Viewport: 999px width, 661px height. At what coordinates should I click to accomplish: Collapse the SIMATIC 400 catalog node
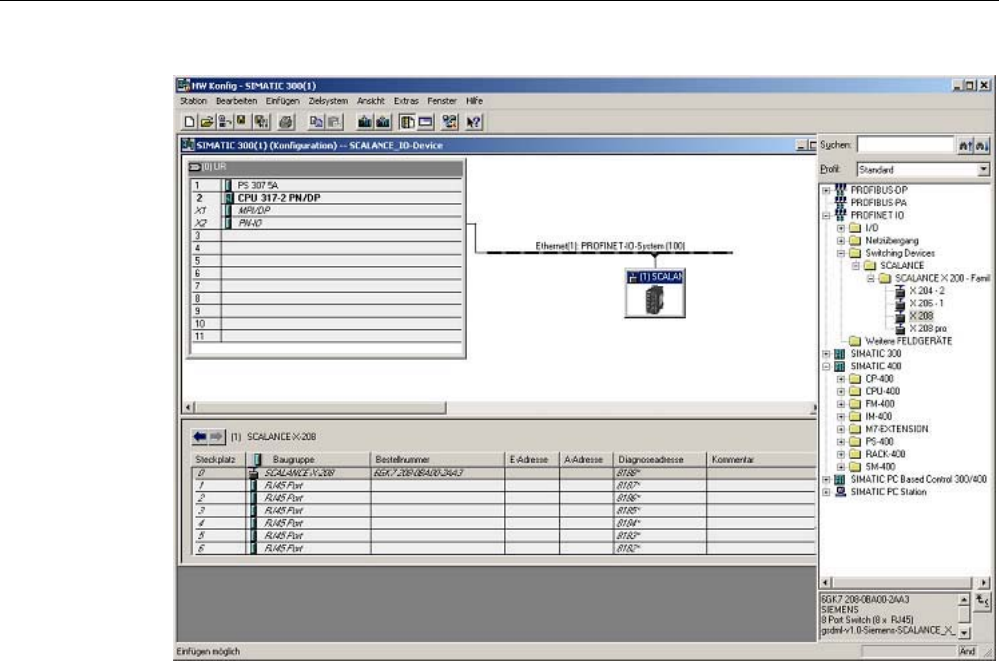coord(826,367)
